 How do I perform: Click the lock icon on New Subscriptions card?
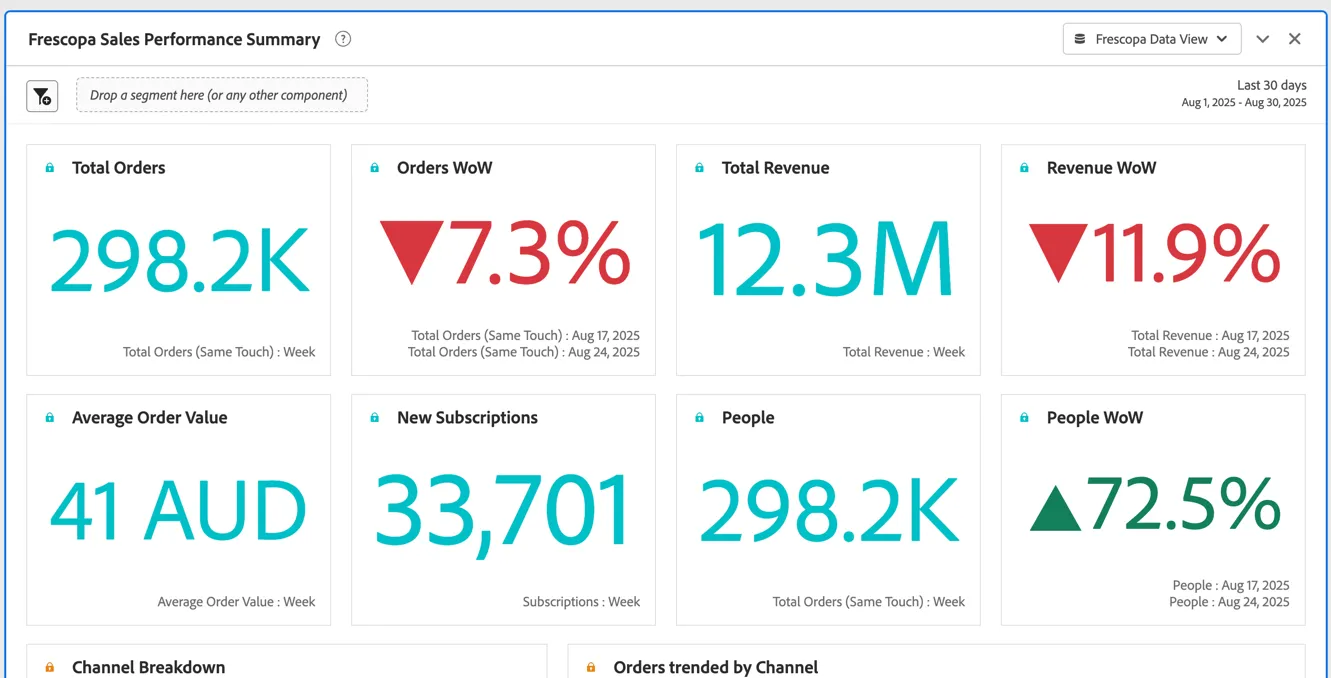pyautogui.click(x=375, y=418)
